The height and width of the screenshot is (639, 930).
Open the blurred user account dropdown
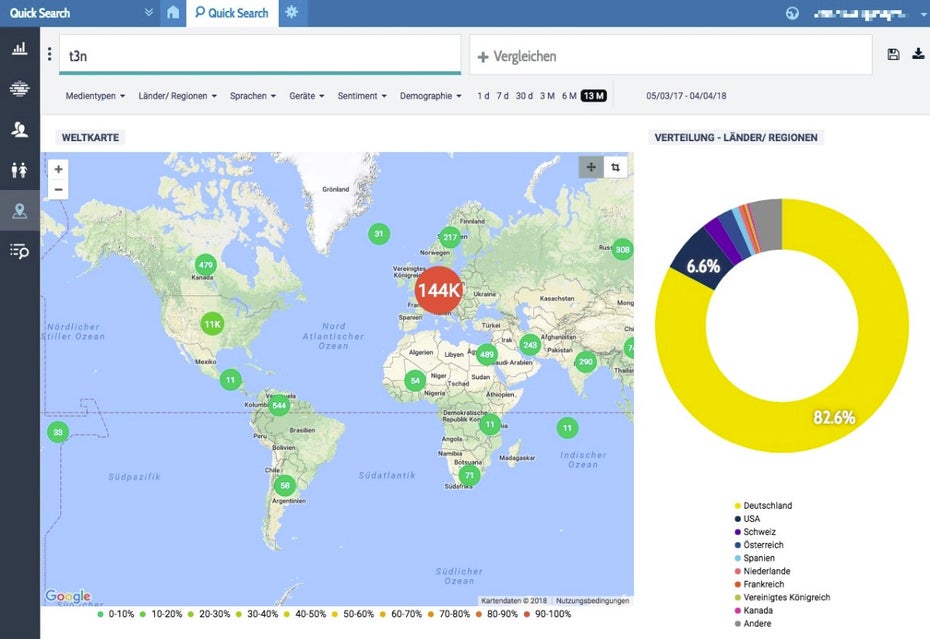pyautogui.click(x=869, y=13)
